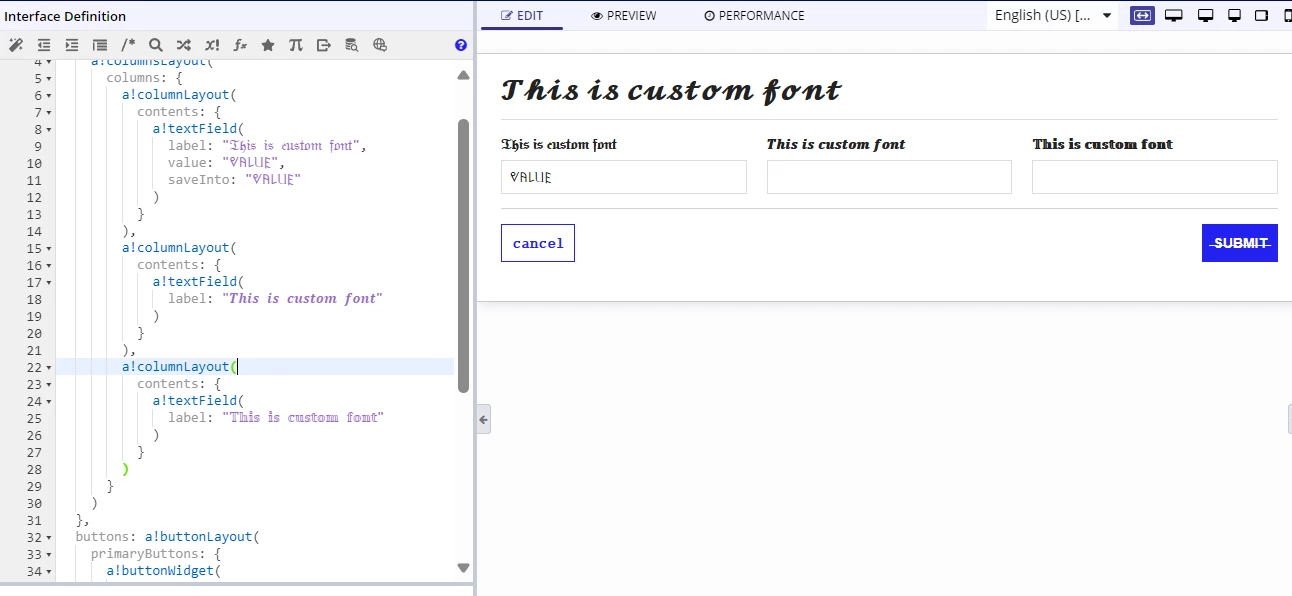This screenshot has width=1292, height=596.
Task: Click label string on code line 25
Action: click(x=303, y=418)
